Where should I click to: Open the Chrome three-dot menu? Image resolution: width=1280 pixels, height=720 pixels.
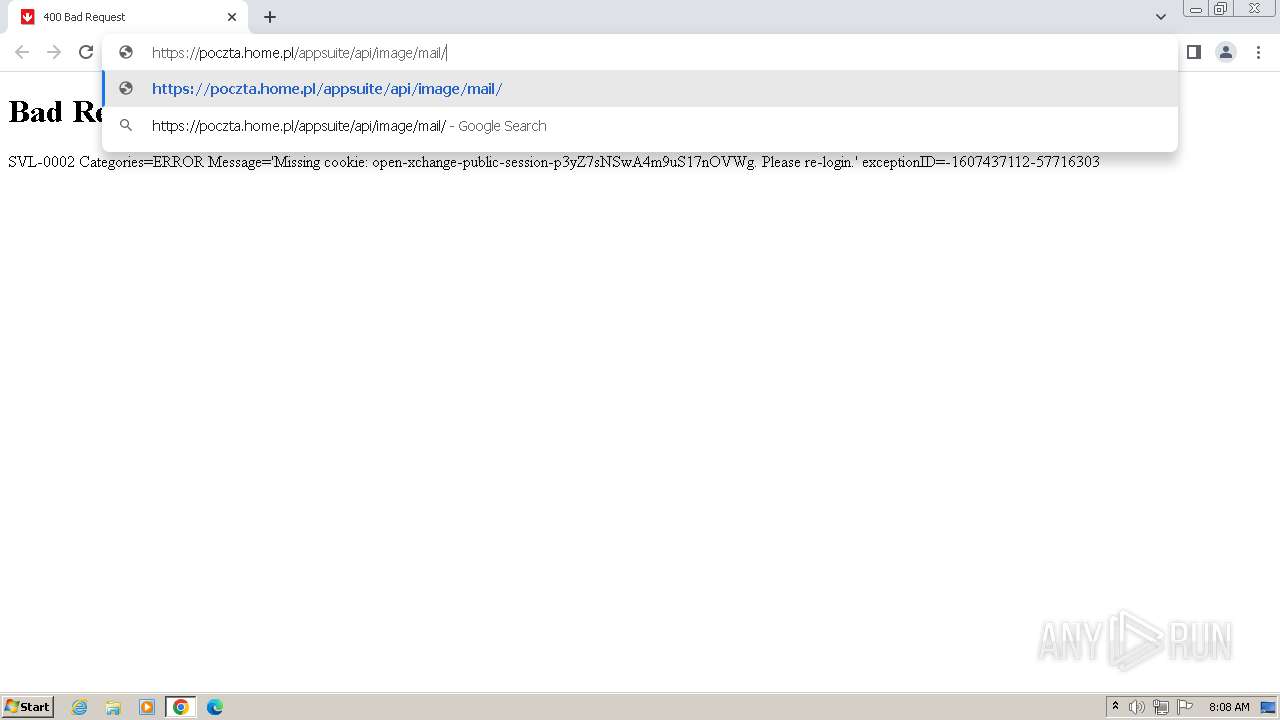pyautogui.click(x=1258, y=52)
